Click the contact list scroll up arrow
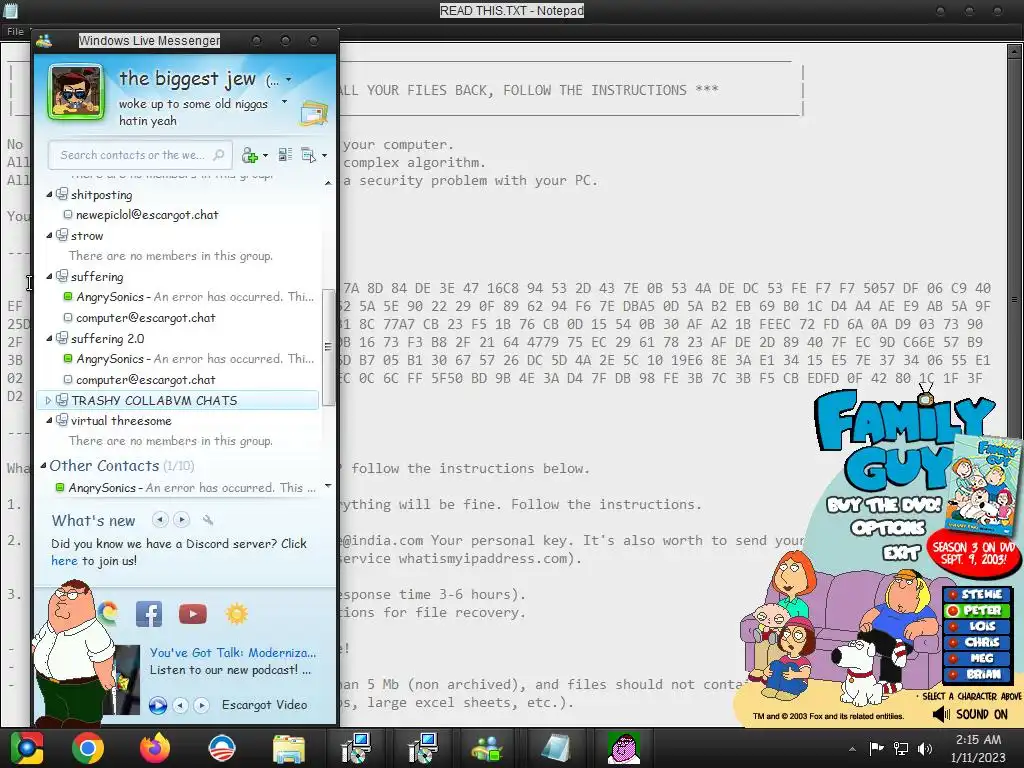The width and height of the screenshot is (1024, 768). (328, 184)
